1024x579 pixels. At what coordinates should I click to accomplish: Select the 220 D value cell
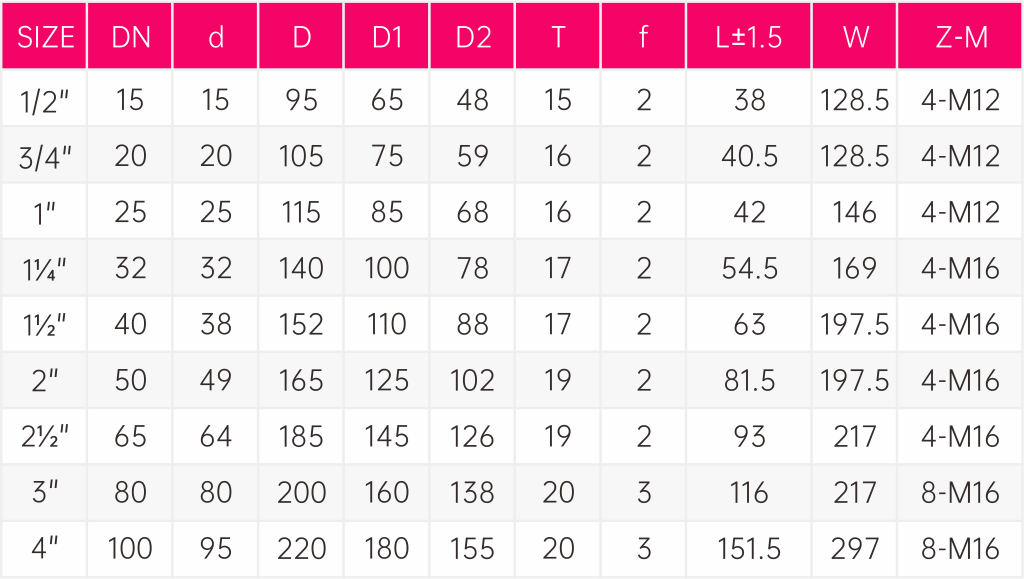click(x=301, y=549)
